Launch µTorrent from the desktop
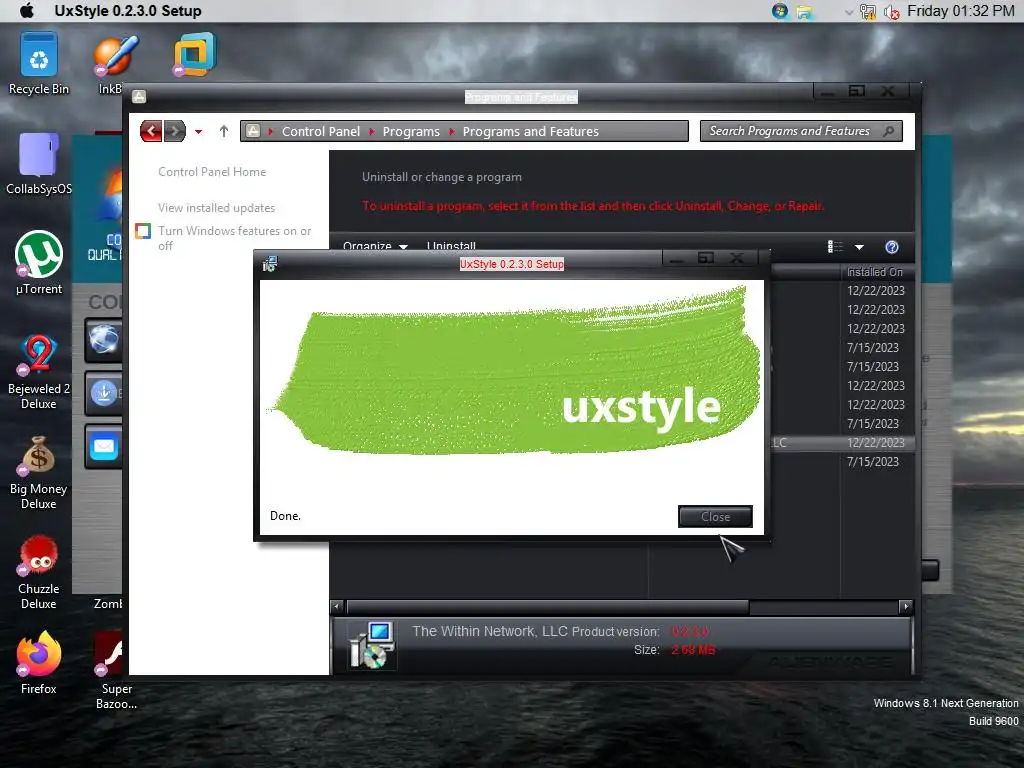Image resolution: width=1024 pixels, height=768 pixels. 39,263
